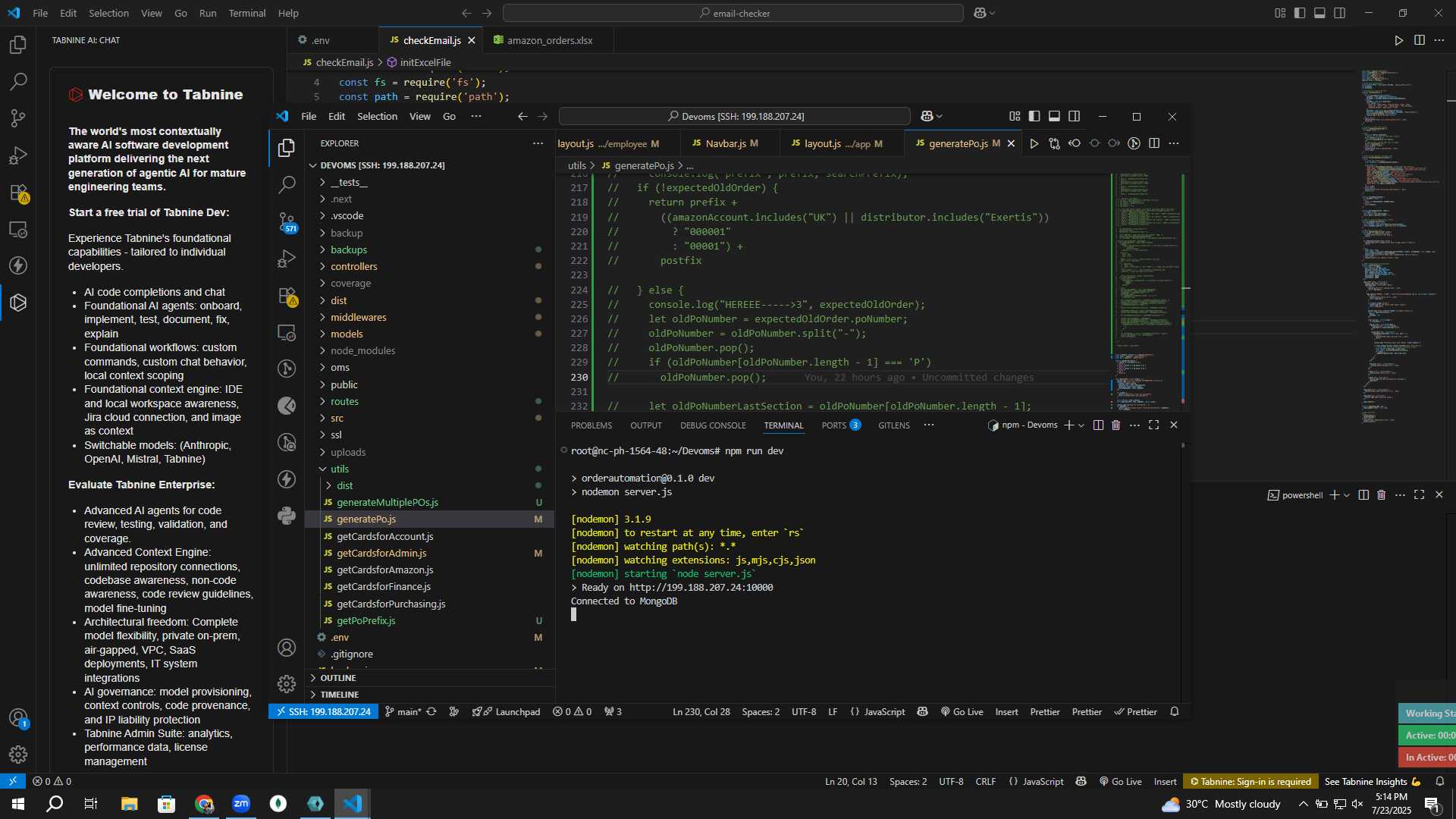Open notifications bell in Devoms status bar

1175,712
